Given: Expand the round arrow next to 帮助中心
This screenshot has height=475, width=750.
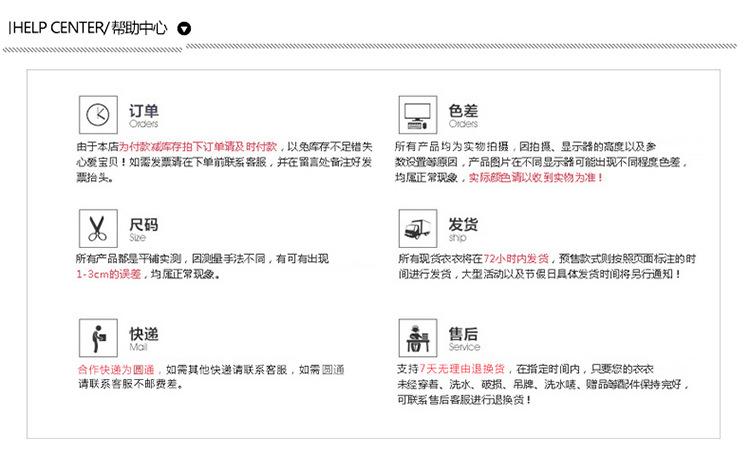Looking at the screenshot, I should click(183, 28).
